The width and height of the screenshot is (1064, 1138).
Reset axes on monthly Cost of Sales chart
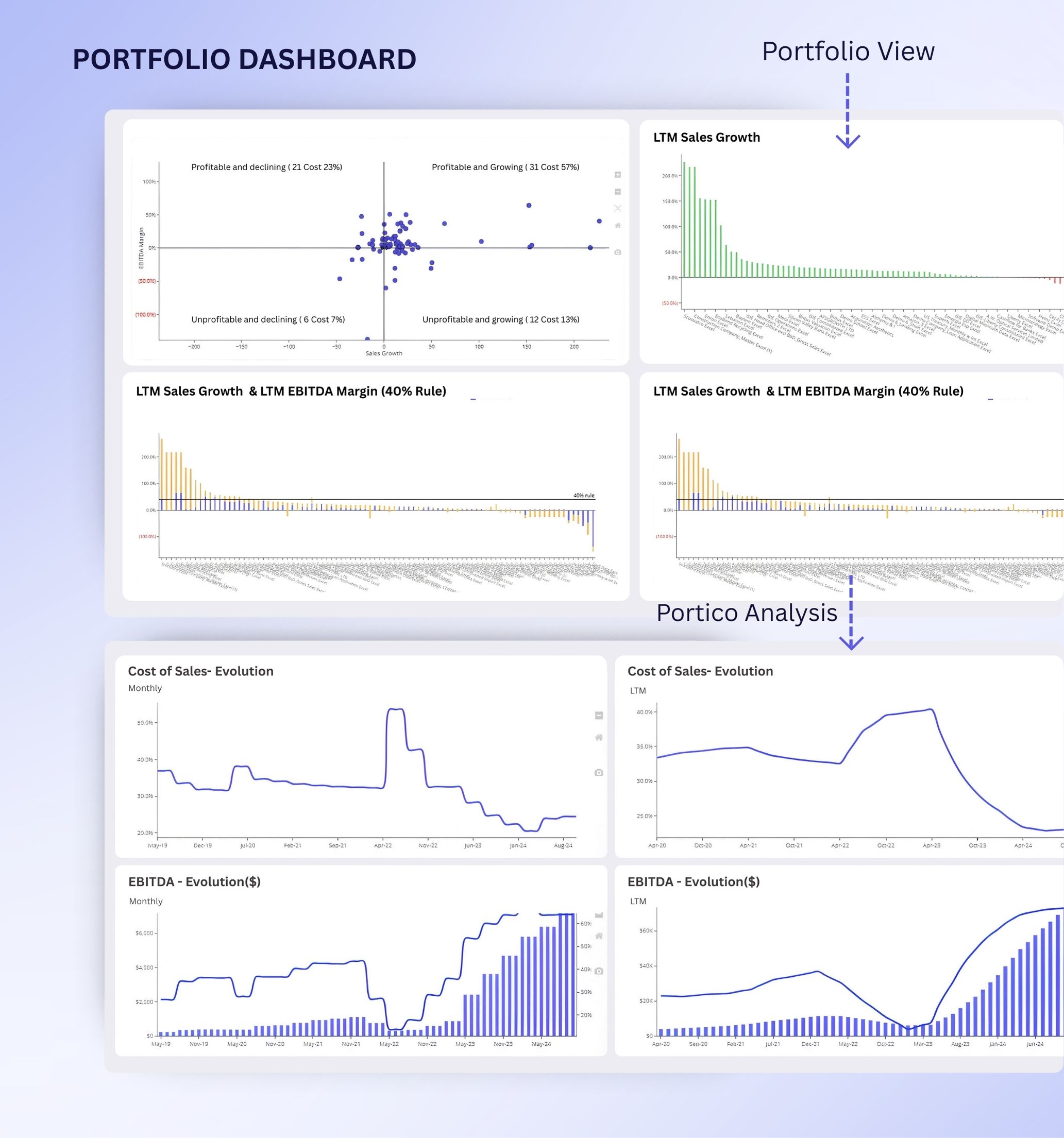point(598,737)
